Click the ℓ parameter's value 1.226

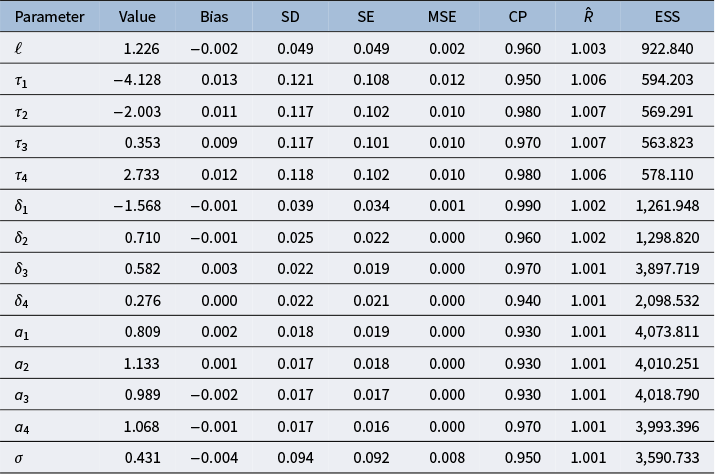pyautogui.click(x=141, y=48)
